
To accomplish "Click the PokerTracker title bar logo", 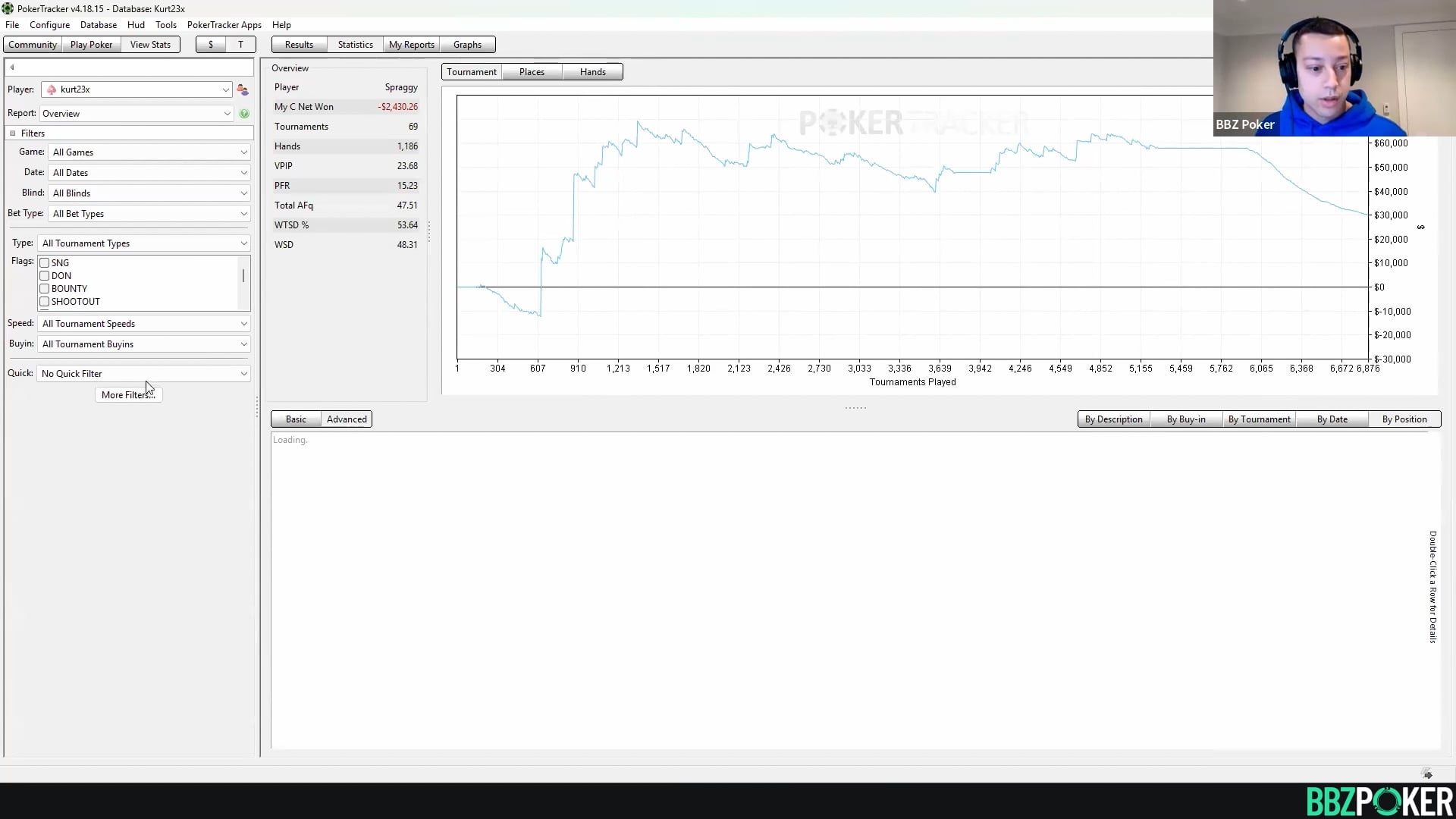I will pos(8,8).
